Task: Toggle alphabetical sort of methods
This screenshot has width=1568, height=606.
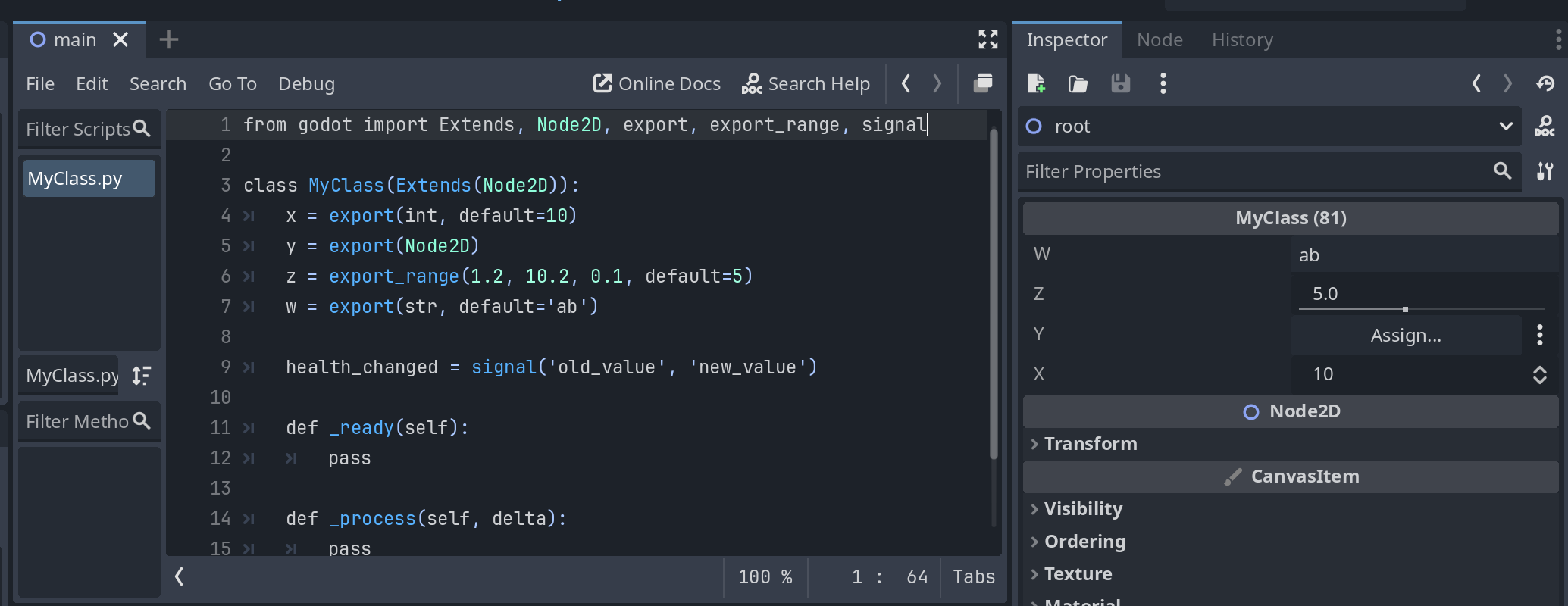Action: [141, 376]
